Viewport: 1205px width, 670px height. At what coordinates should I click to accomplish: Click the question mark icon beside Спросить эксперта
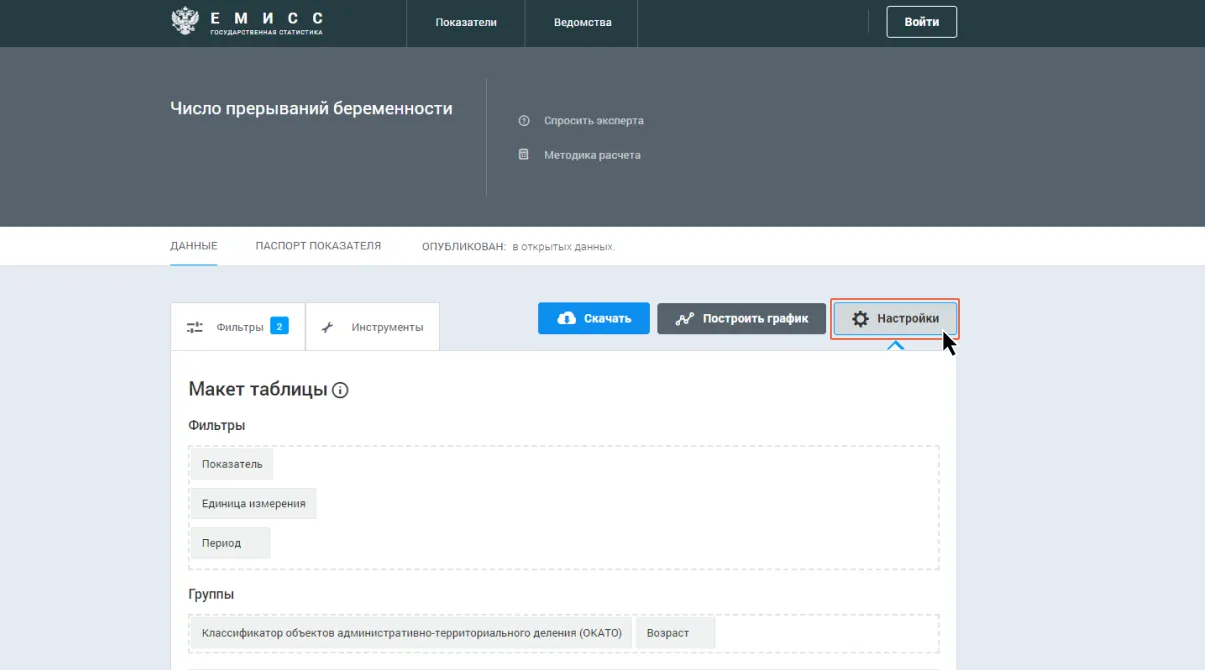pos(523,121)
